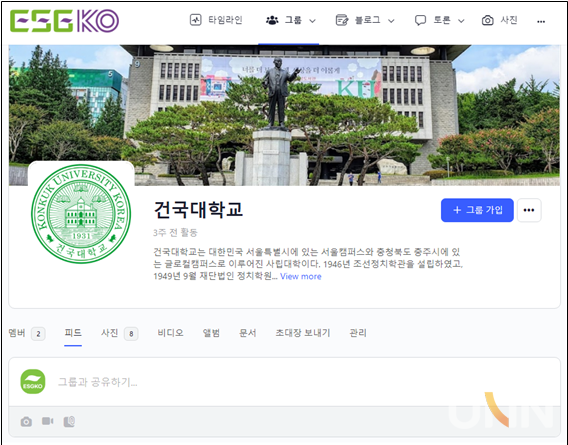Open the 블로그 menu item

click(365, 20)
